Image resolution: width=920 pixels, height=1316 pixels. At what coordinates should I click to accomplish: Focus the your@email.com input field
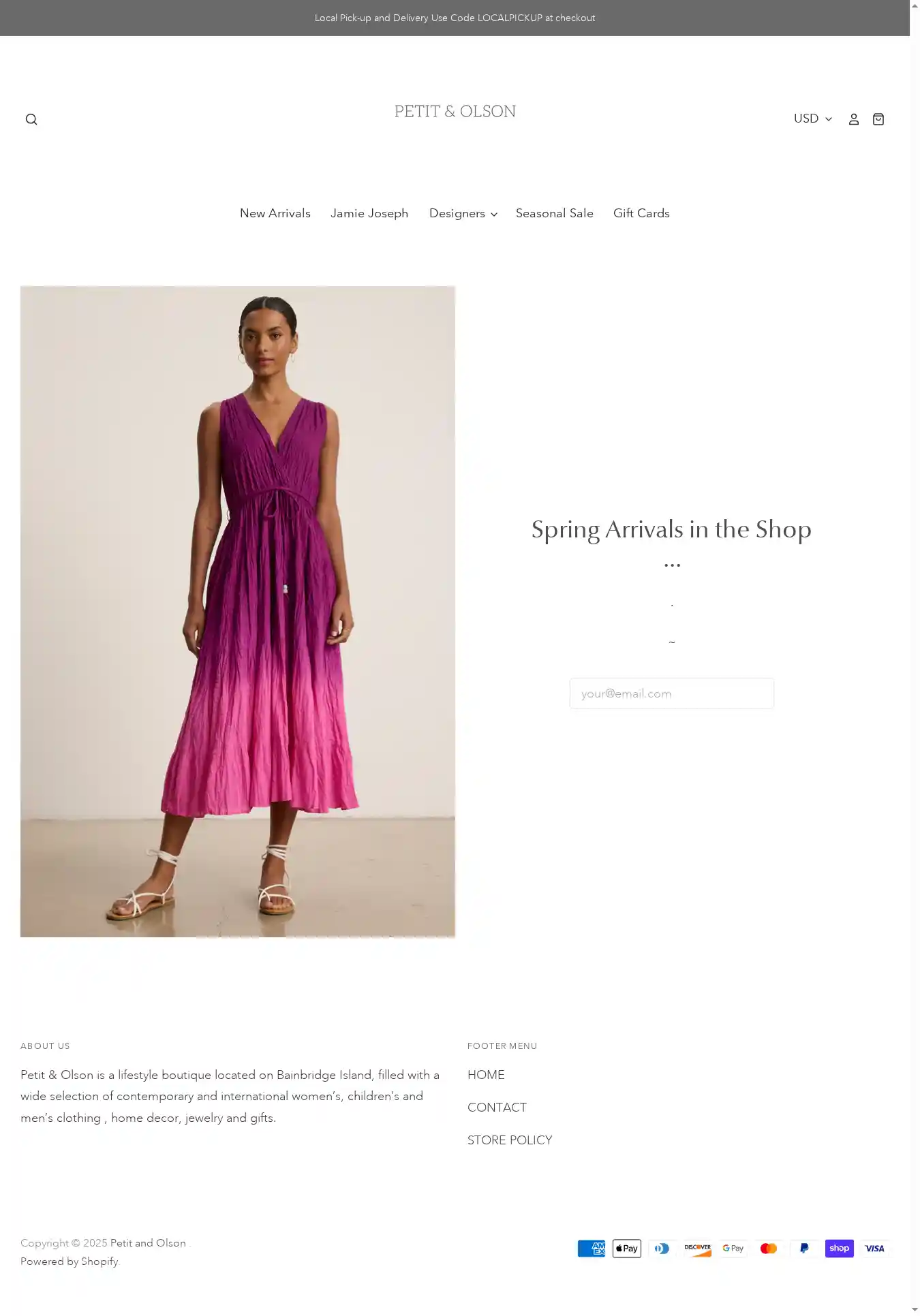pyautogui.click(x=672, y=693)
